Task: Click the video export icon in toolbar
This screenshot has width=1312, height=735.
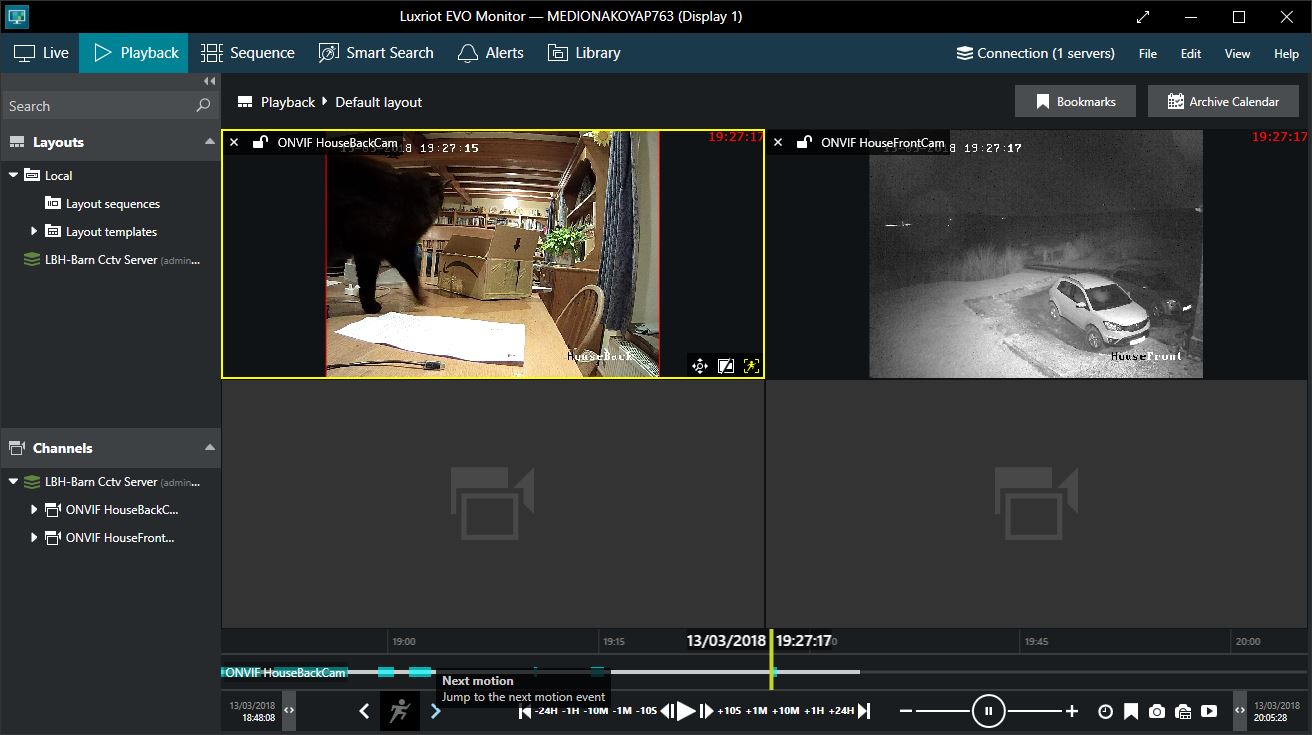Action: click(1209, 711)
